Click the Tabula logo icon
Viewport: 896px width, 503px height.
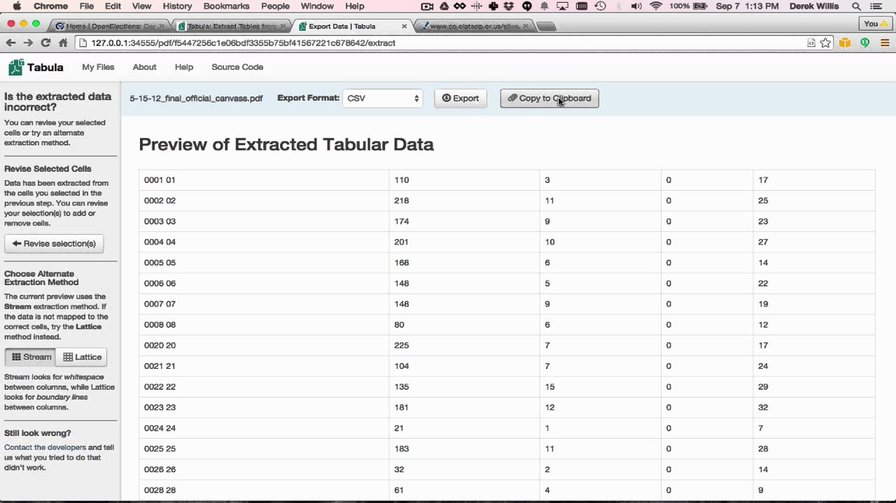click(16, 67)
